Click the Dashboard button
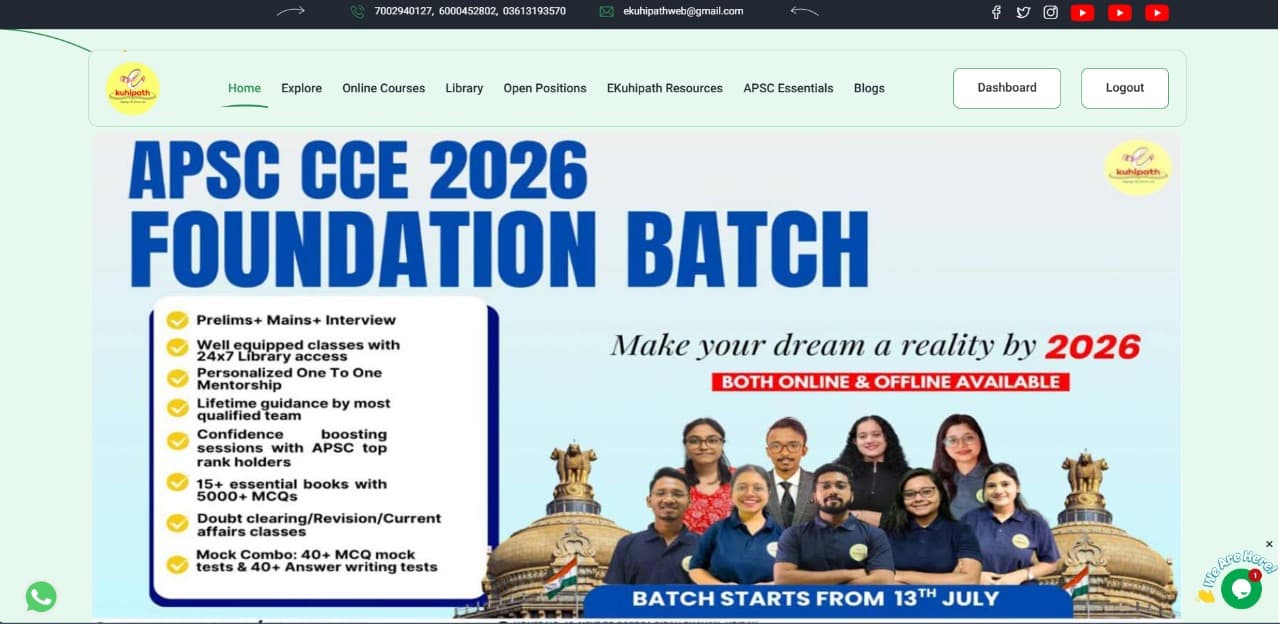 1007,88
